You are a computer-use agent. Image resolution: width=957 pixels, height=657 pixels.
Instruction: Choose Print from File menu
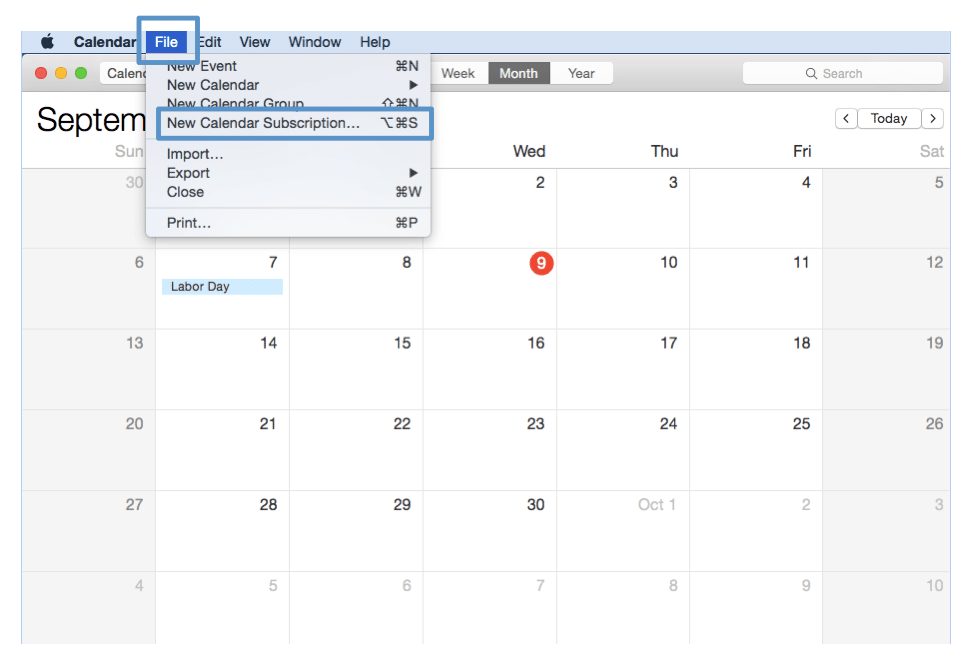pyautogui.click(x=189, y=223)
